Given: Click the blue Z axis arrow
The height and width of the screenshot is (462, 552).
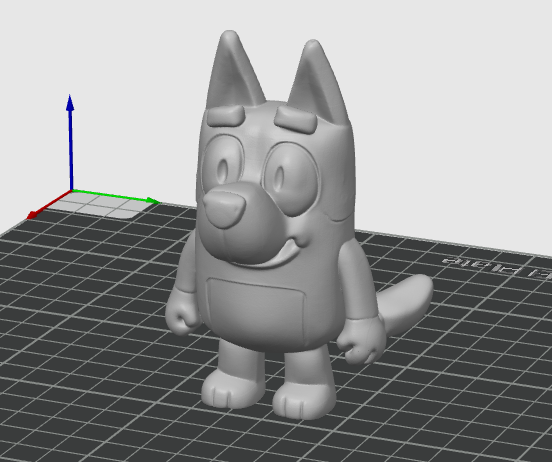Looking at the screenshot, I should click(70, 143).
